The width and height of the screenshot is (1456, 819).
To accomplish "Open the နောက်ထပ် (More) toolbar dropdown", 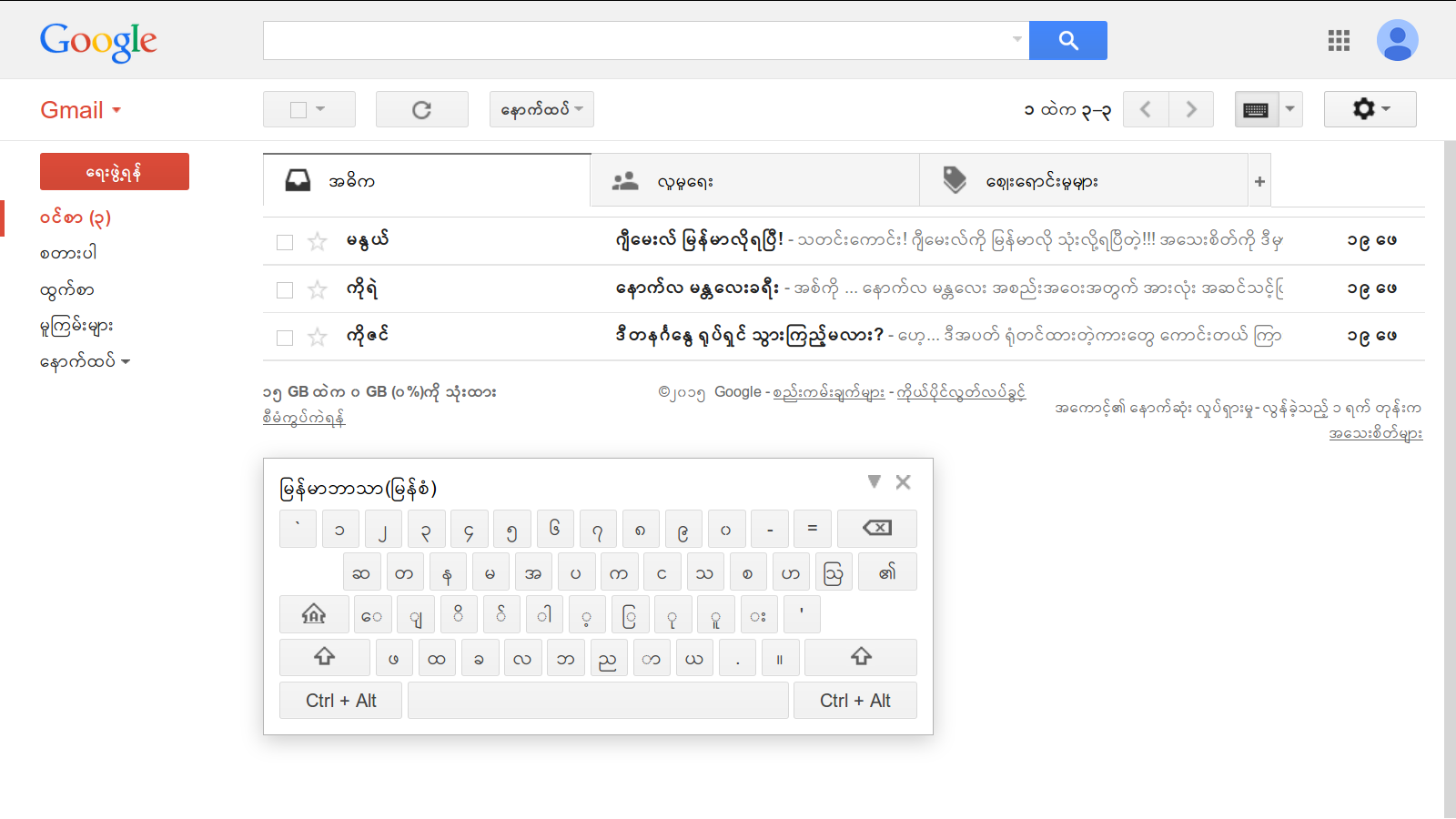I will click(541, 109).
